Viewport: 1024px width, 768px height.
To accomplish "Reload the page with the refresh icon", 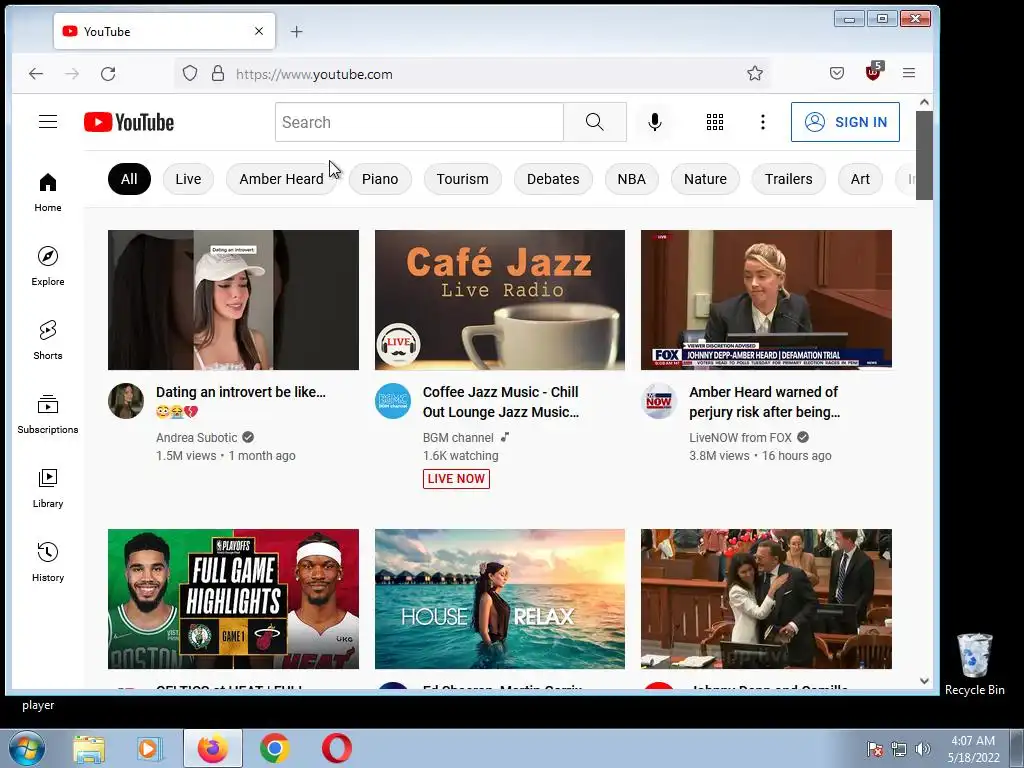I will [108, 74].
